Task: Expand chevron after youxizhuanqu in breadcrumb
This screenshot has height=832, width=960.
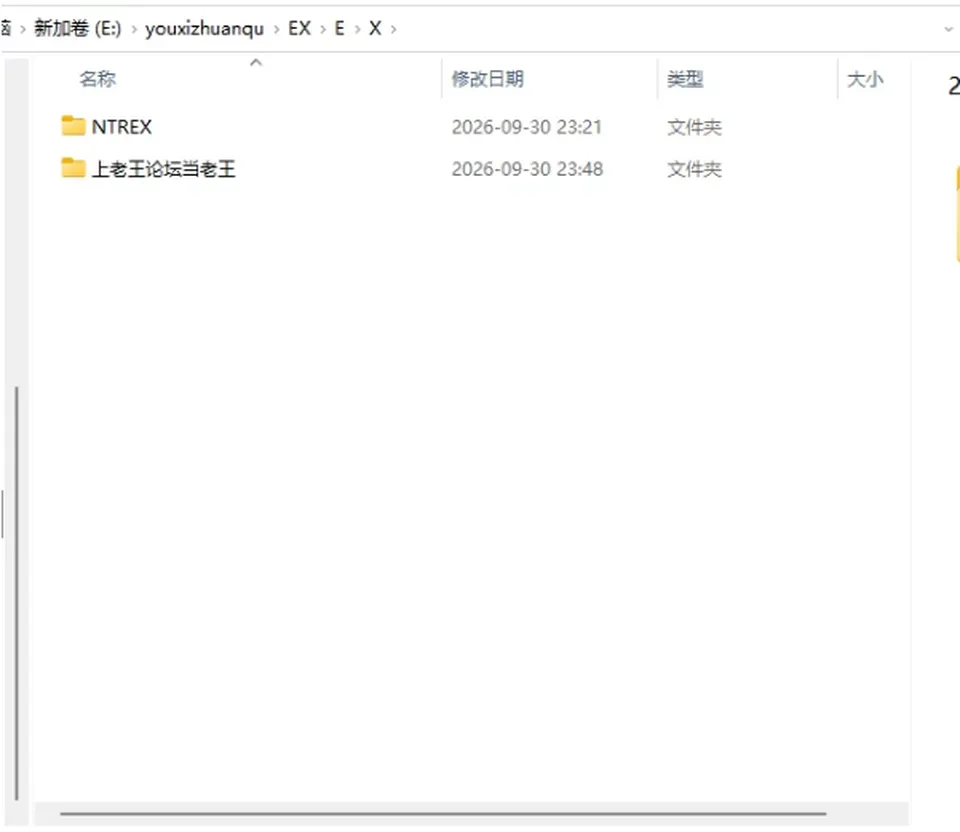Action: pyautogui.click(x=276, y=29)
